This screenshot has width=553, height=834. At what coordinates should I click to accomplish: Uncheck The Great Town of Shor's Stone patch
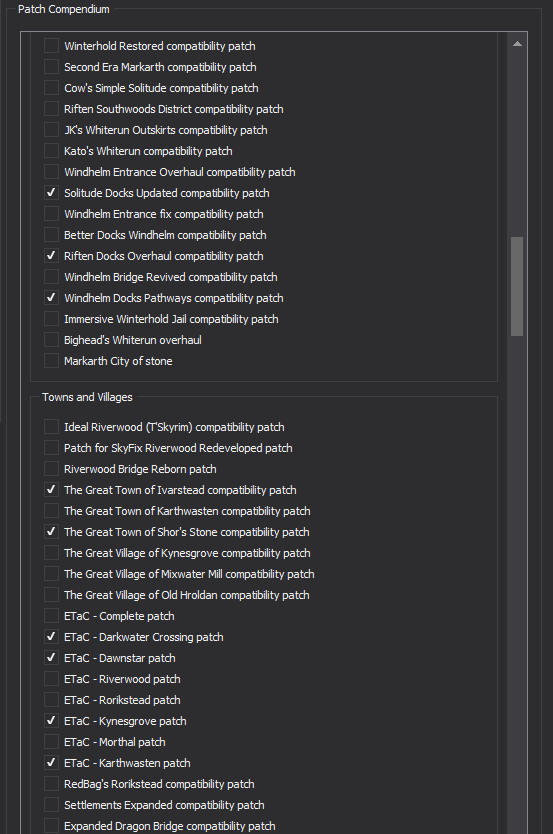[51, 532]
